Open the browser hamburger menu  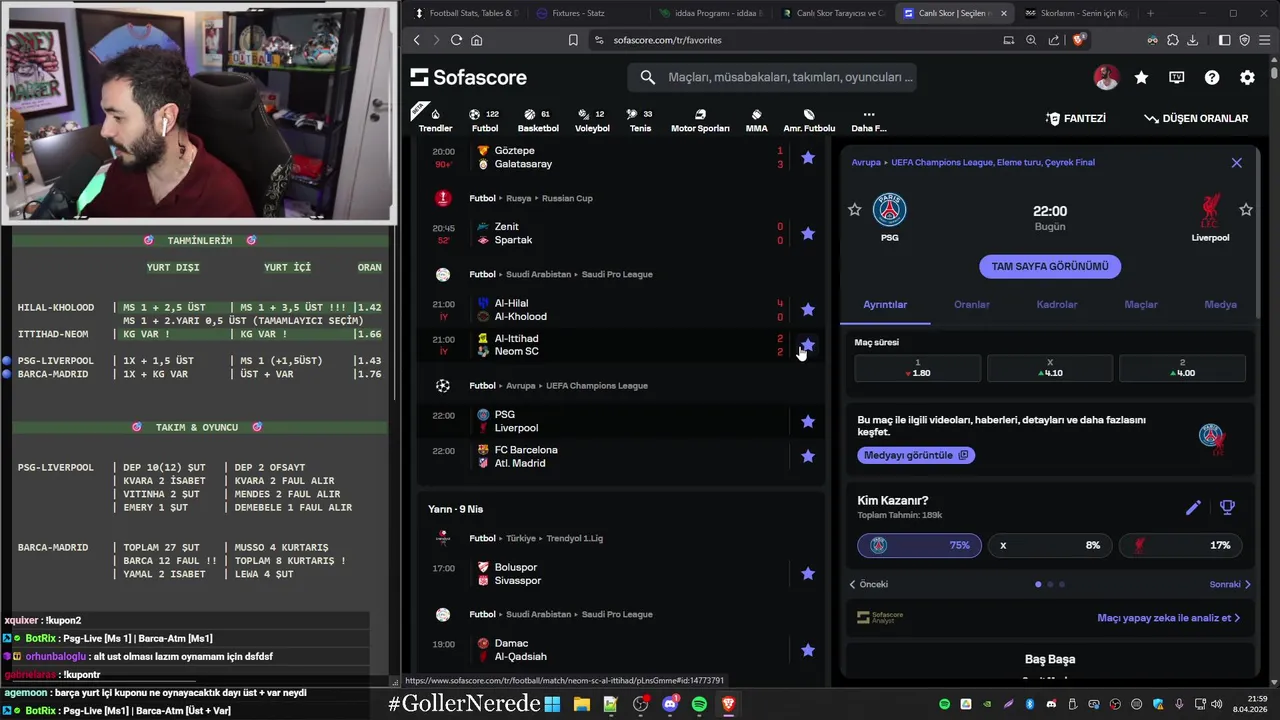(1264, 40)
